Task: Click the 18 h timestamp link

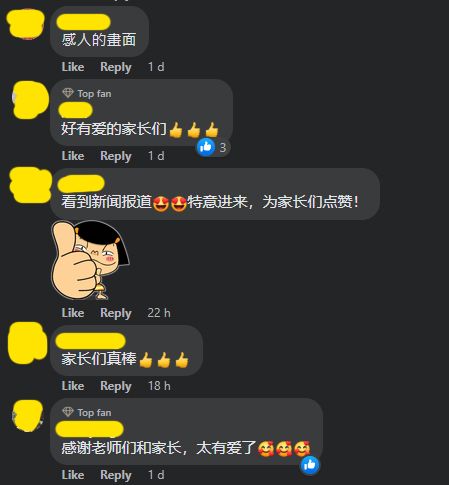Action: click(x=159, y=386)
